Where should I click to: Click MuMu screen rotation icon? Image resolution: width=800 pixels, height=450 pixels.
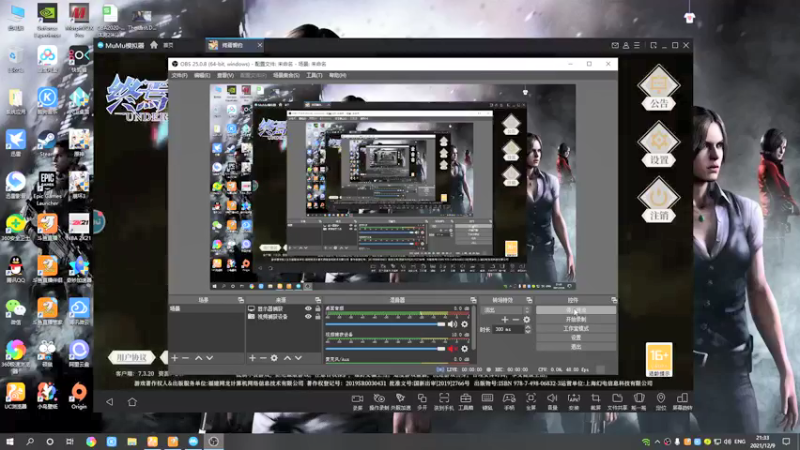(x=682, y=402)
